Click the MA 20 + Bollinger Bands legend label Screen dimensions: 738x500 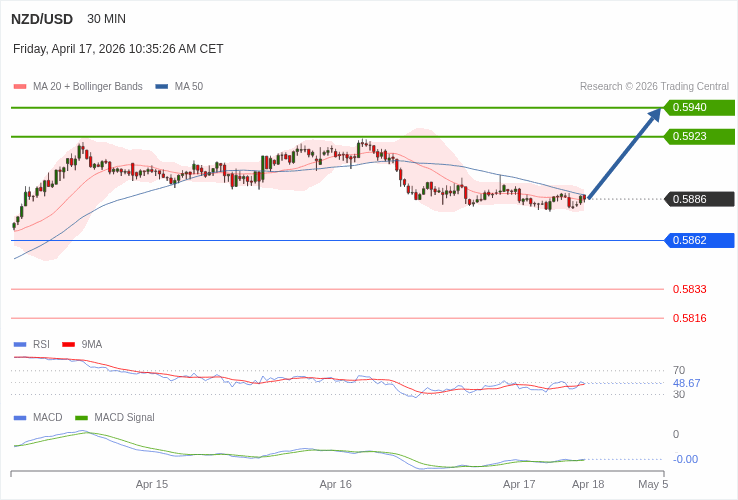click(88, 87)
